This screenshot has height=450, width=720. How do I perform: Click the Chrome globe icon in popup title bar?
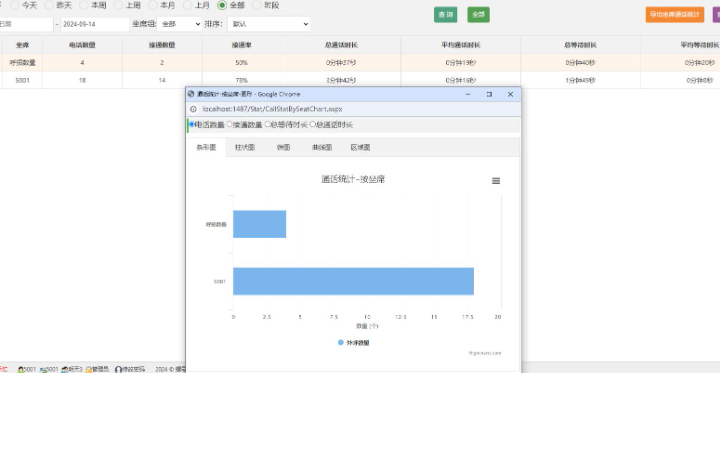(x=191, y=94)
